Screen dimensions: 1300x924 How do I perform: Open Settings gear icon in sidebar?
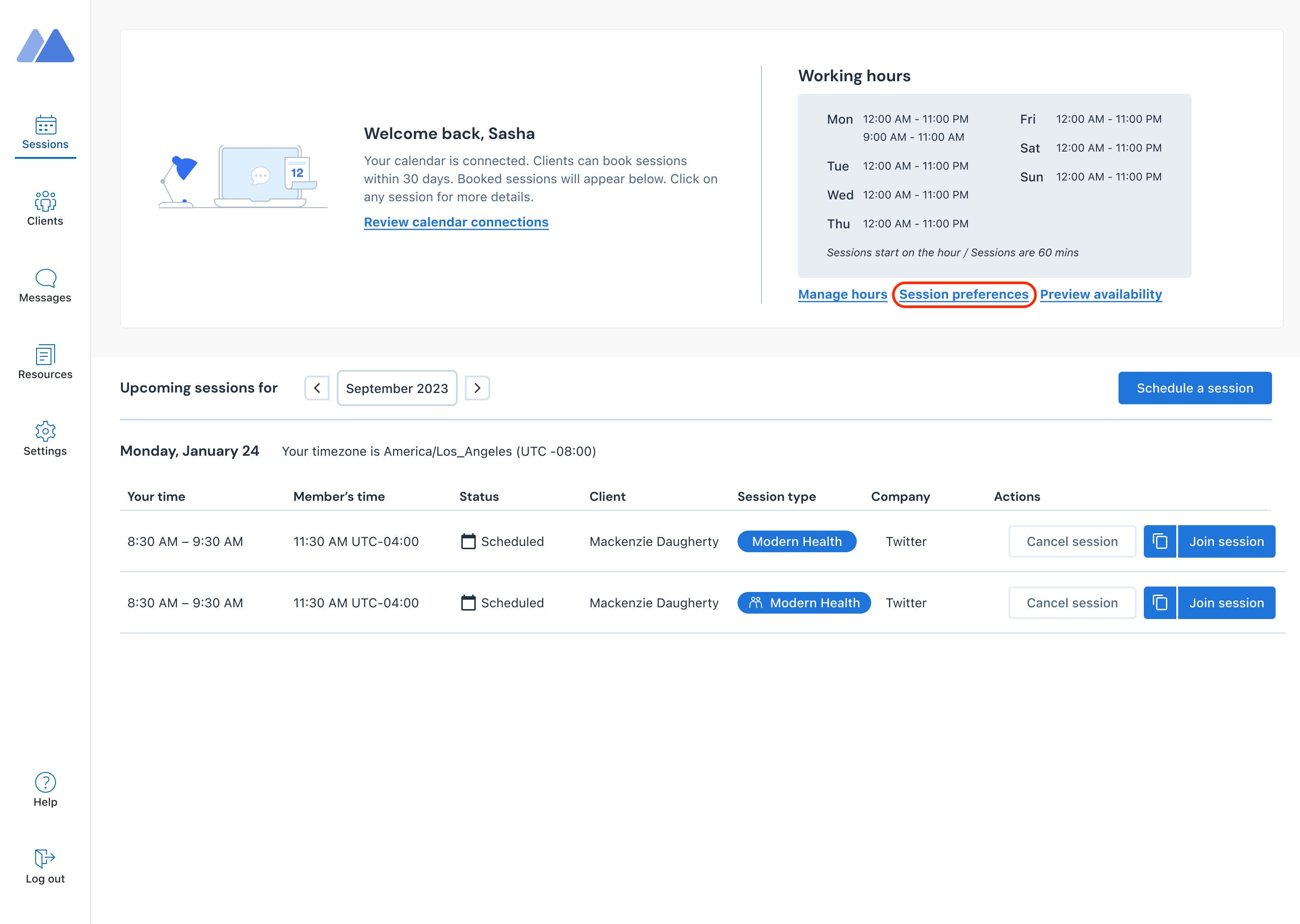(45, 431)
